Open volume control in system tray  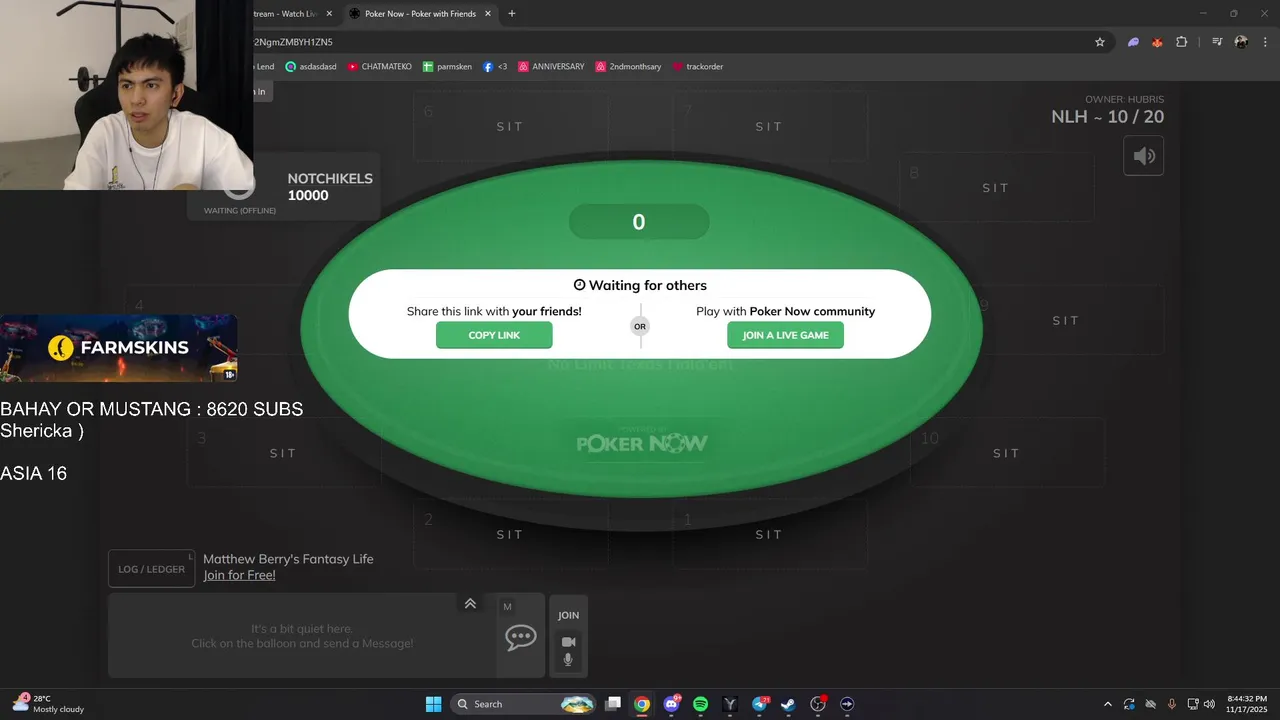coord(1209,704)
